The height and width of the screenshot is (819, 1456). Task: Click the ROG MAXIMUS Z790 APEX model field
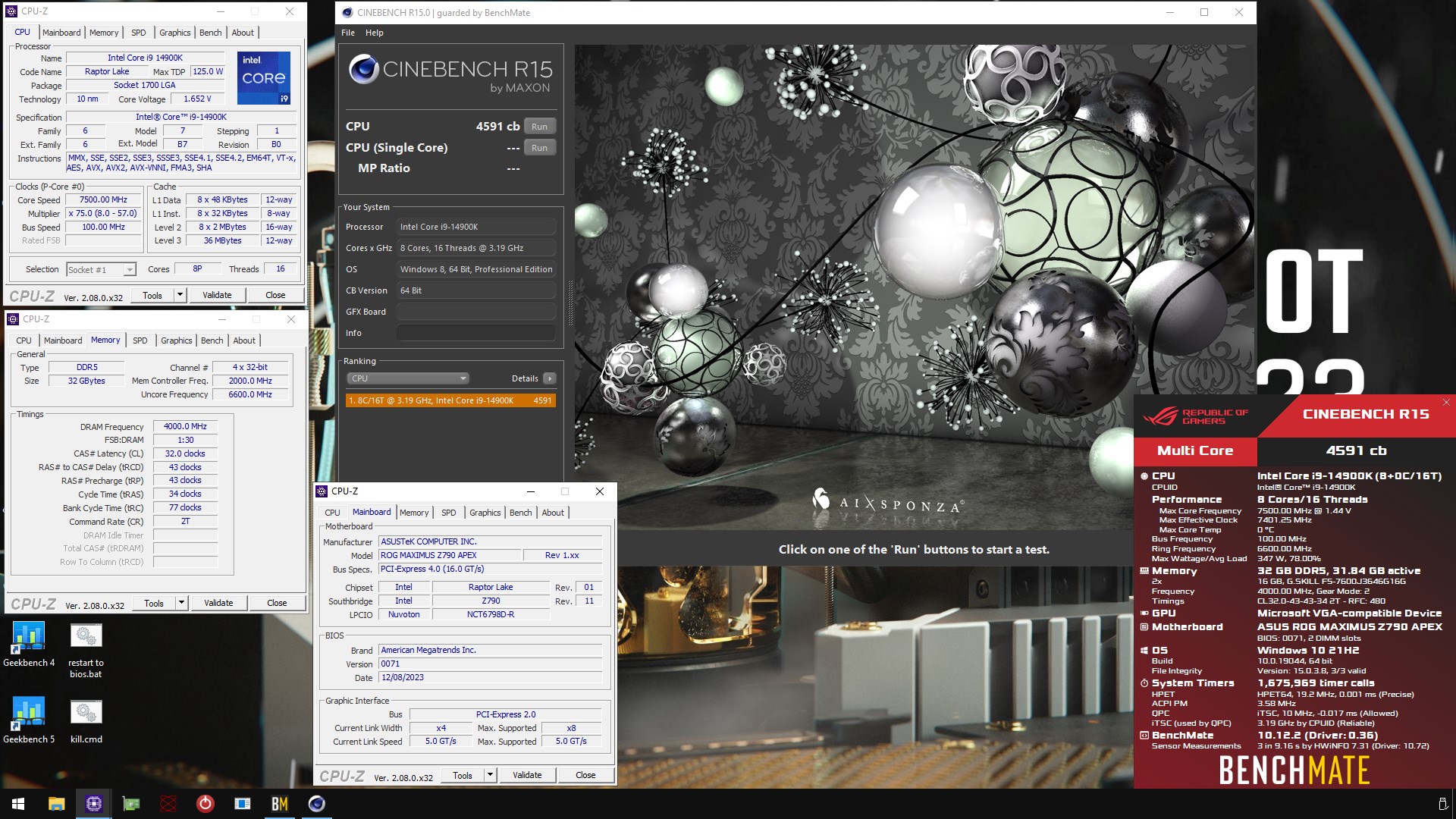pyautogui.click(x=450, y=555)
